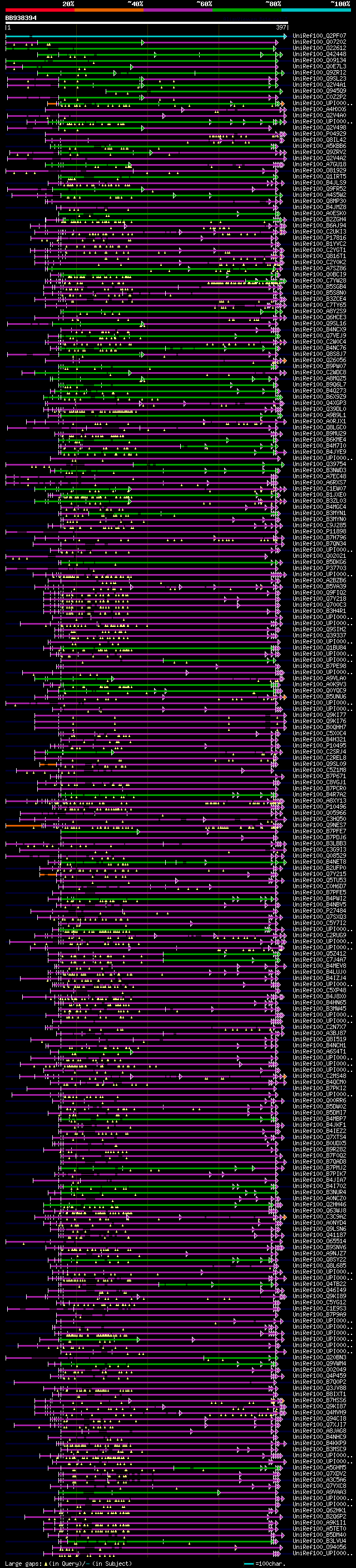Click hit UniRef100_P10495

point(319,746)
